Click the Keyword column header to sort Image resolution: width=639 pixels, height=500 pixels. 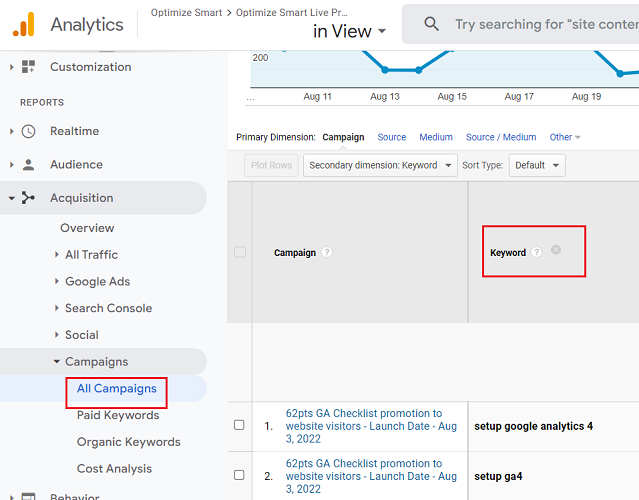(508, 253)
